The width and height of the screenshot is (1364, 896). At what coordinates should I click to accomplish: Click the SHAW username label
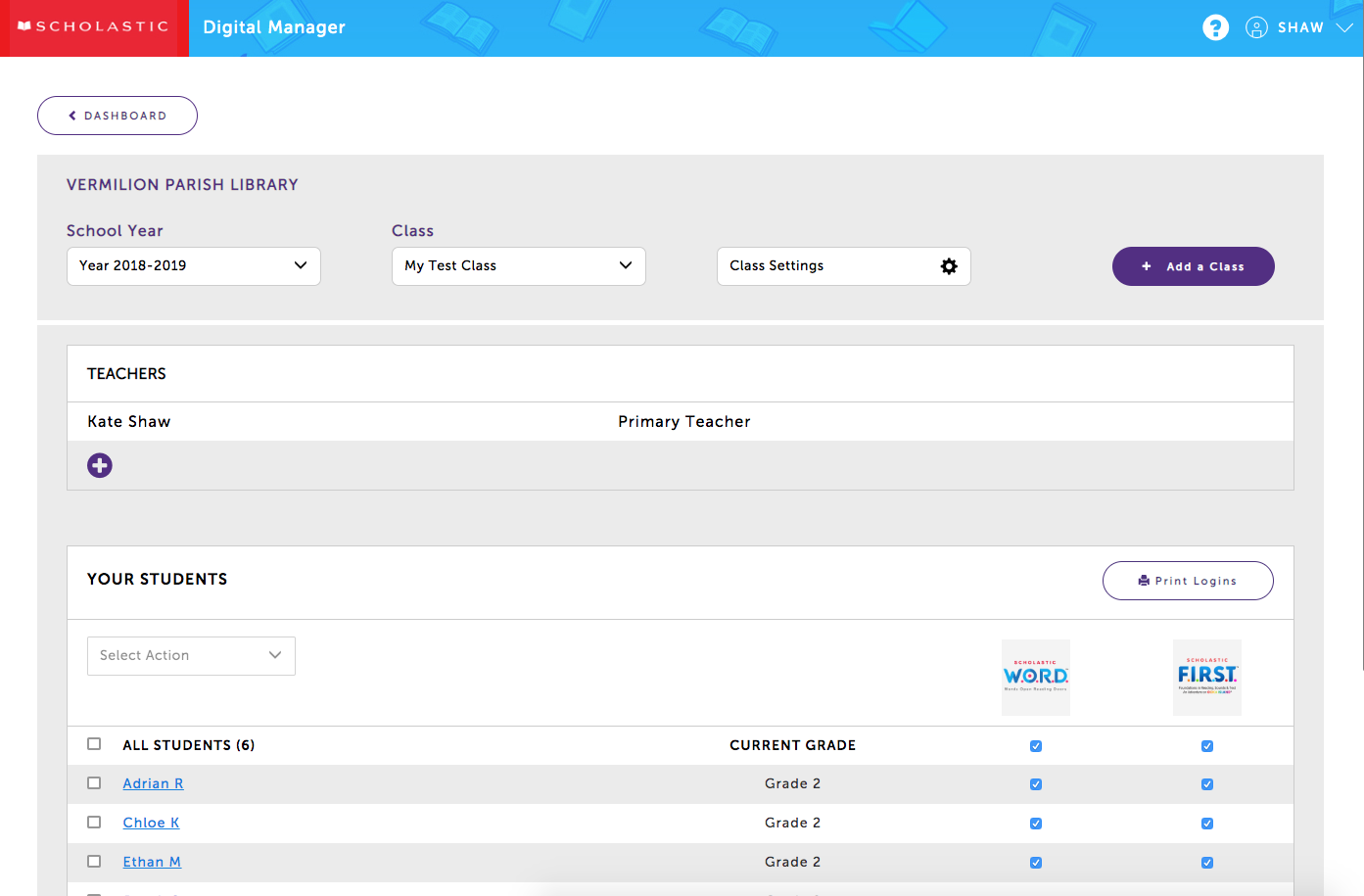[1300, 27]
